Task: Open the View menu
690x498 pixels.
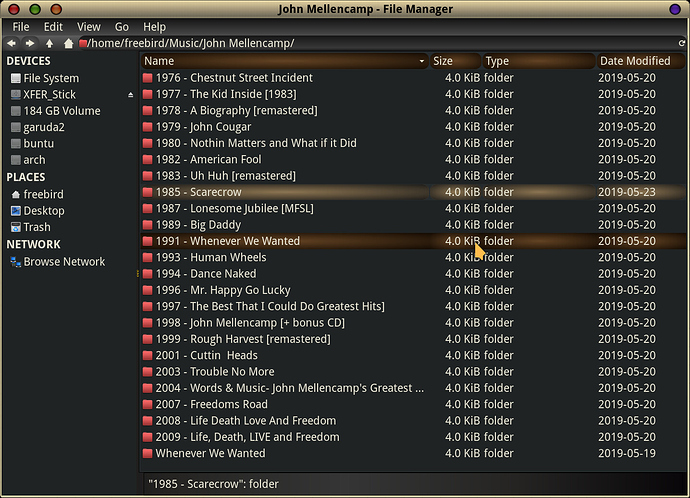Action: point(89,27)
